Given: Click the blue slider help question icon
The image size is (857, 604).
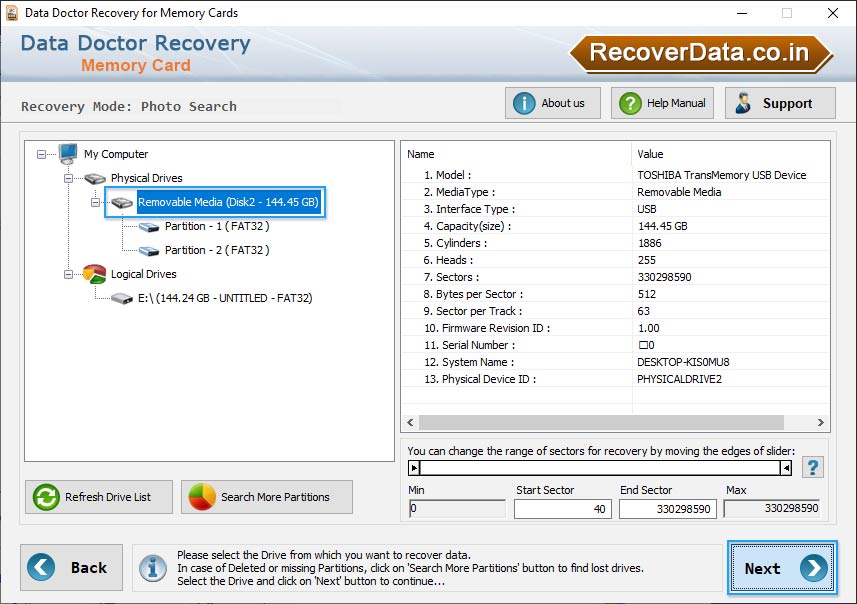Looking at the screenshot, I should coord(813,467).
